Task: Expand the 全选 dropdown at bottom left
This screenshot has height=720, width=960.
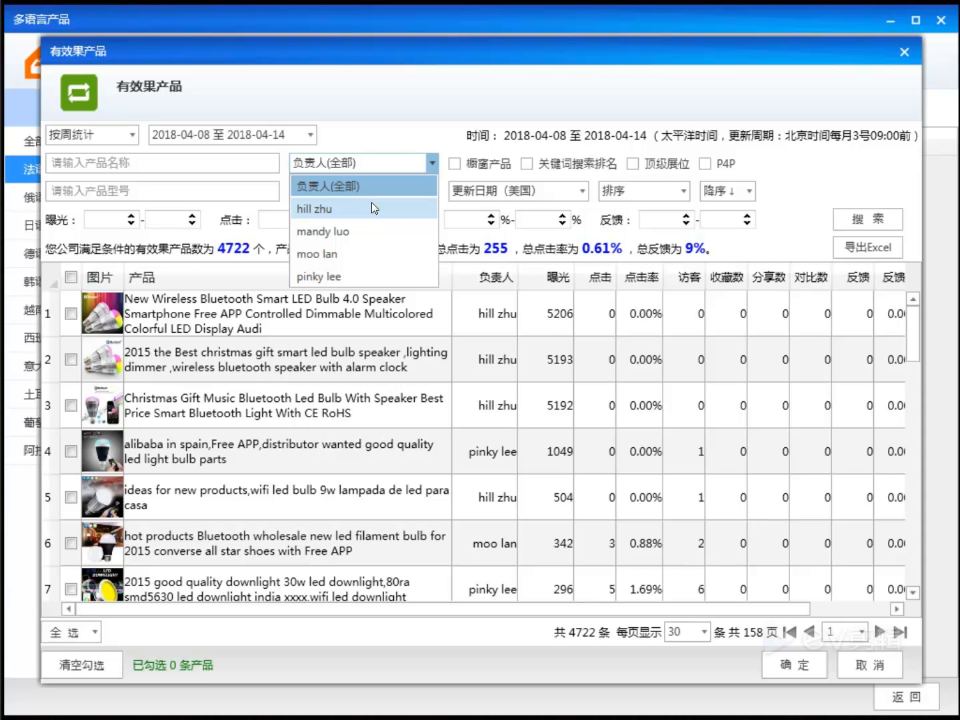Action: pos(72,632)
